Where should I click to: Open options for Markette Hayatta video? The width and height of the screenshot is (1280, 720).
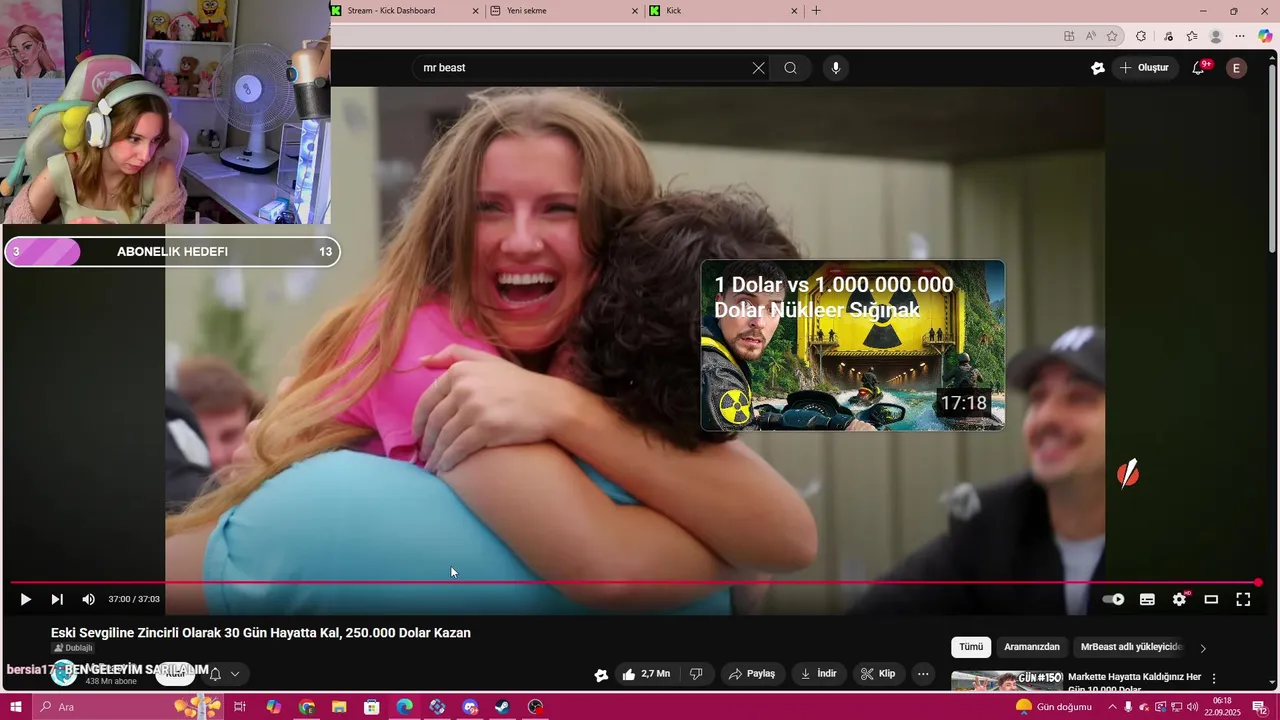coord(1214,678)
